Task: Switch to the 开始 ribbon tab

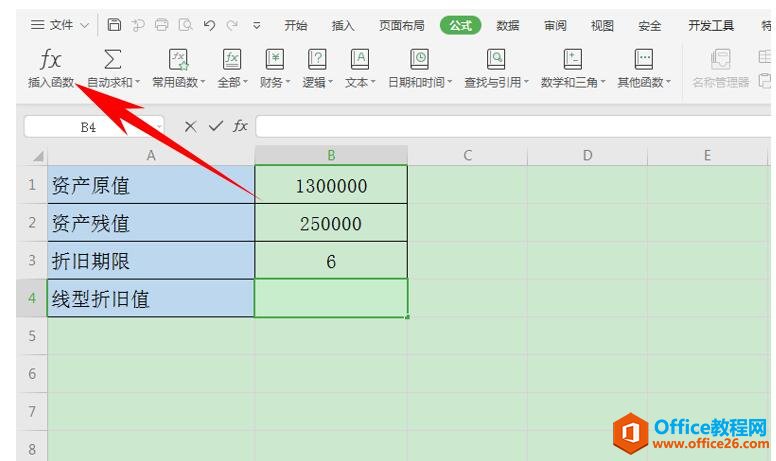Action: tap(295, 25)
